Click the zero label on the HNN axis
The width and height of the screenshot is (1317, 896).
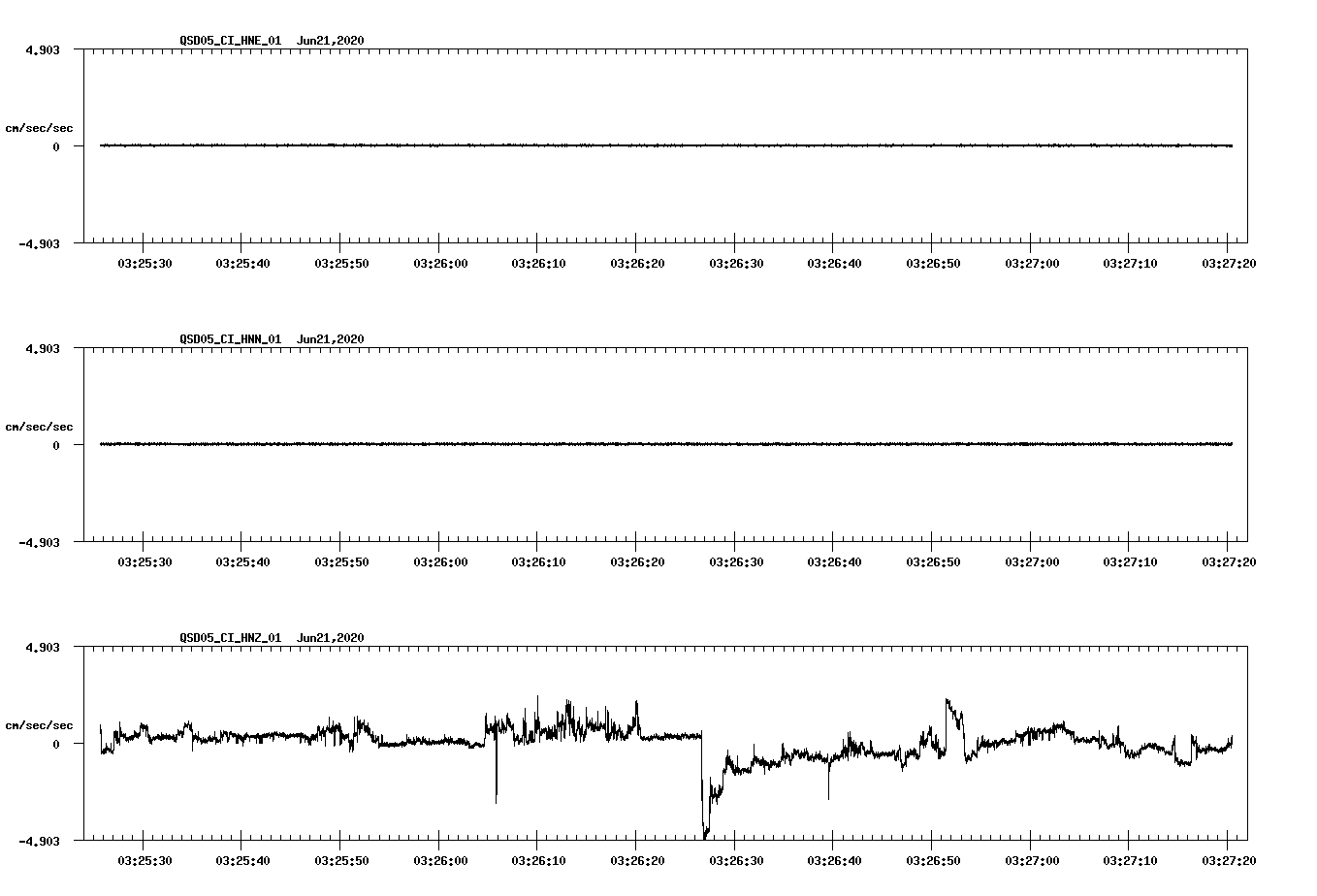point(56,445)
